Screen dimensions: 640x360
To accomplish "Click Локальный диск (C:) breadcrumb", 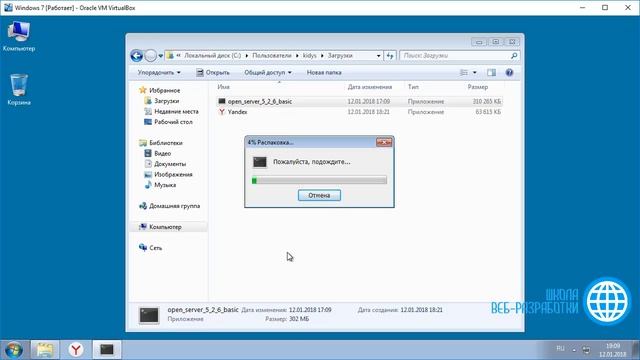I will pyautogui.click(x=212, y=56).
